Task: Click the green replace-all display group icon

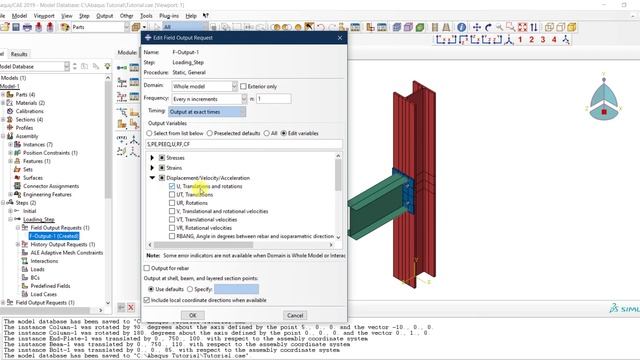Action: tap(420, 27)
